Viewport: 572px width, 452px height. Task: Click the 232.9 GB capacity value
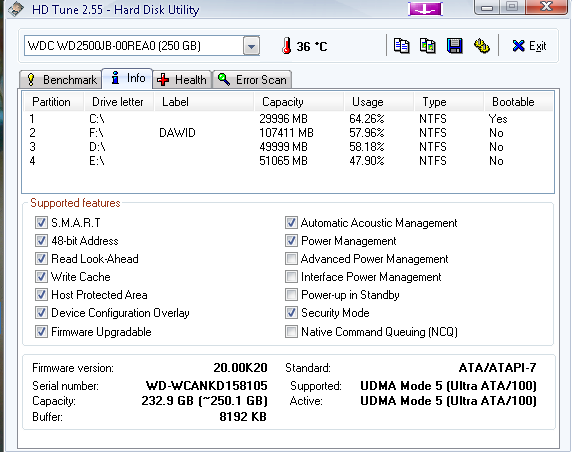point(204,401)
